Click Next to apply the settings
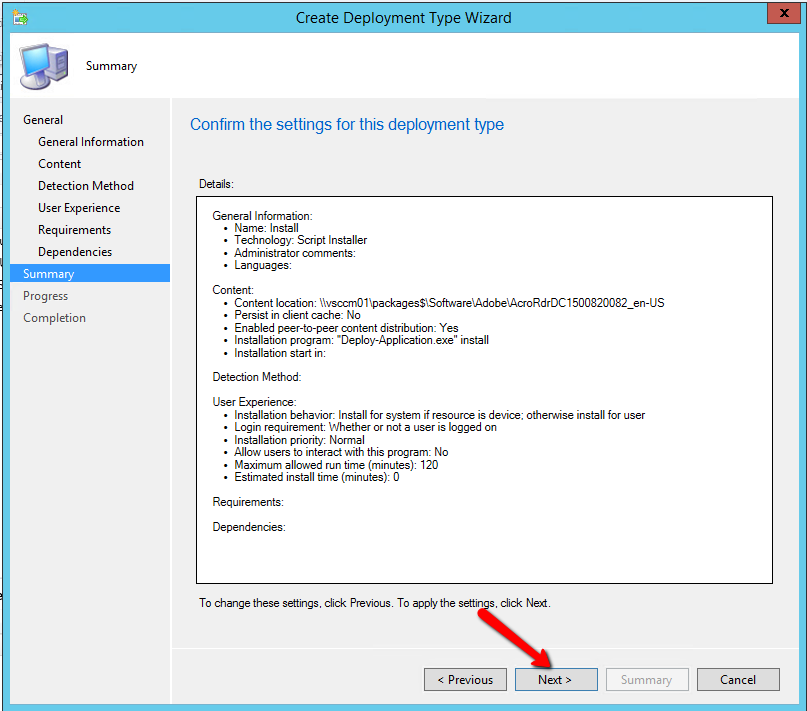 [x=555, y=680]
